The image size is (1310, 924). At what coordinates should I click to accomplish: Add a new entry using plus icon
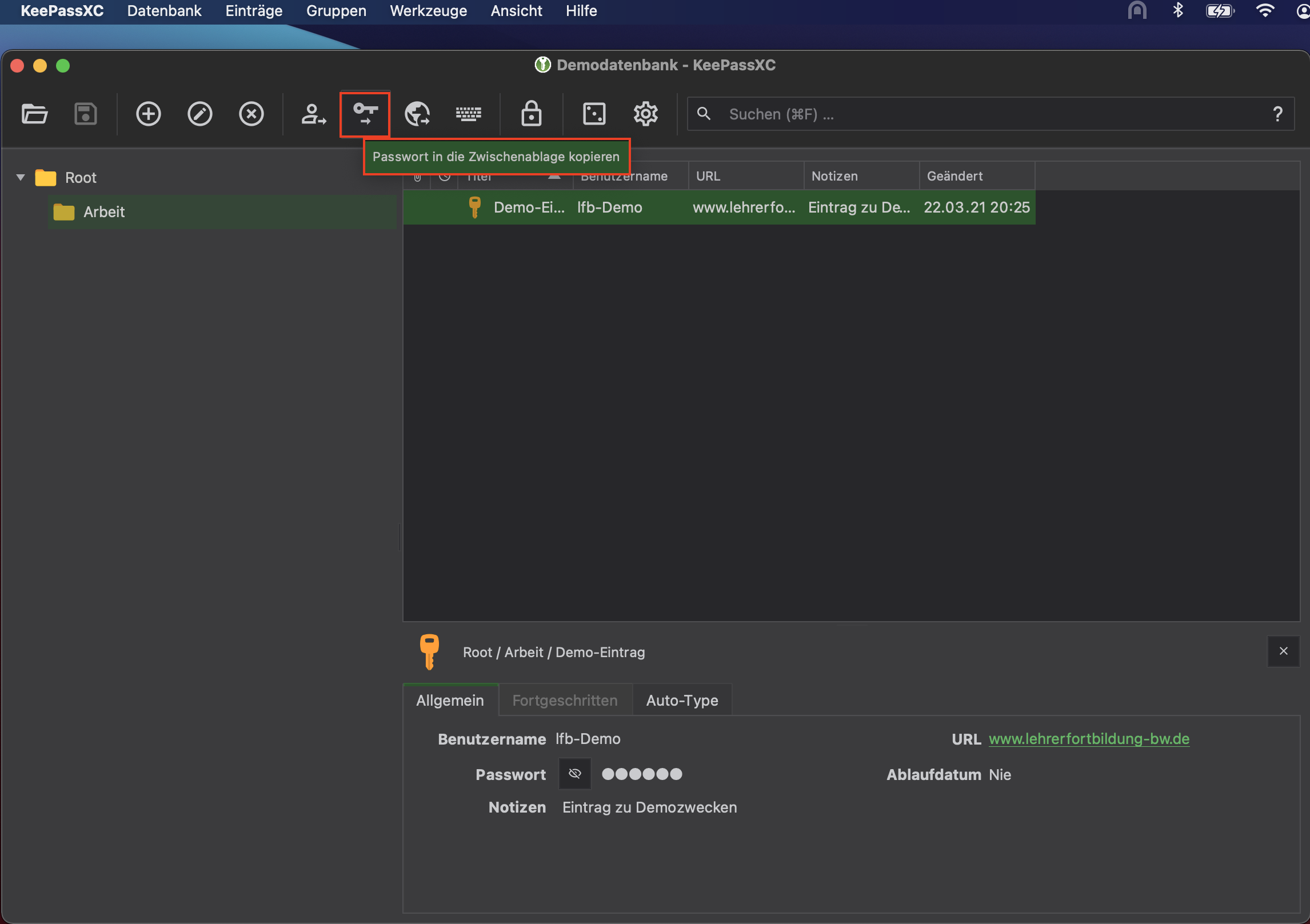148,114
